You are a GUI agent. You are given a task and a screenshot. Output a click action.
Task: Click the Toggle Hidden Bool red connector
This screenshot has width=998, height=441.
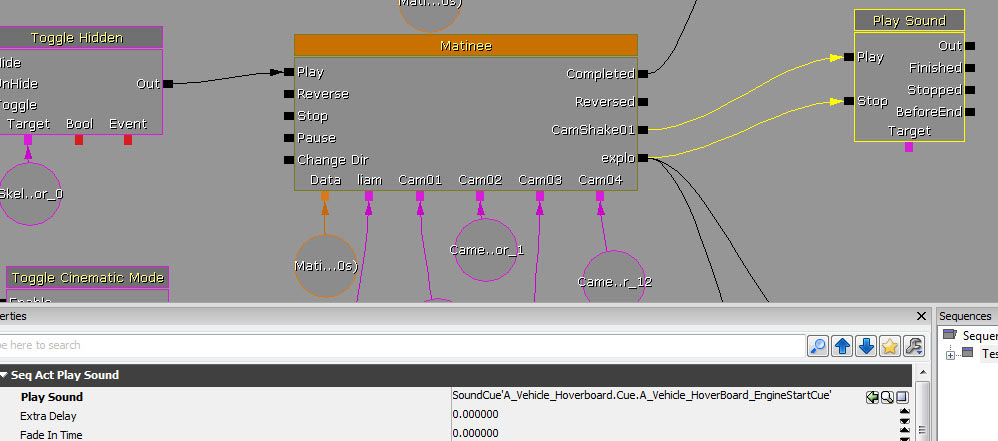tap(79, 140)
